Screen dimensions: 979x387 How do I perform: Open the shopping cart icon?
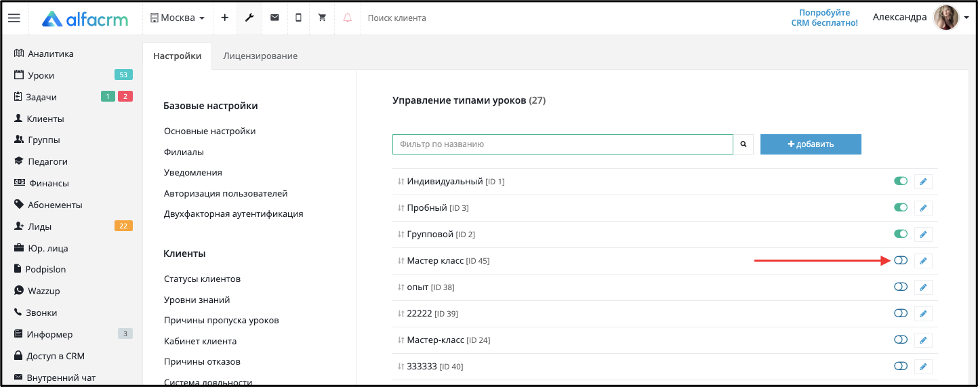[322, 18]
